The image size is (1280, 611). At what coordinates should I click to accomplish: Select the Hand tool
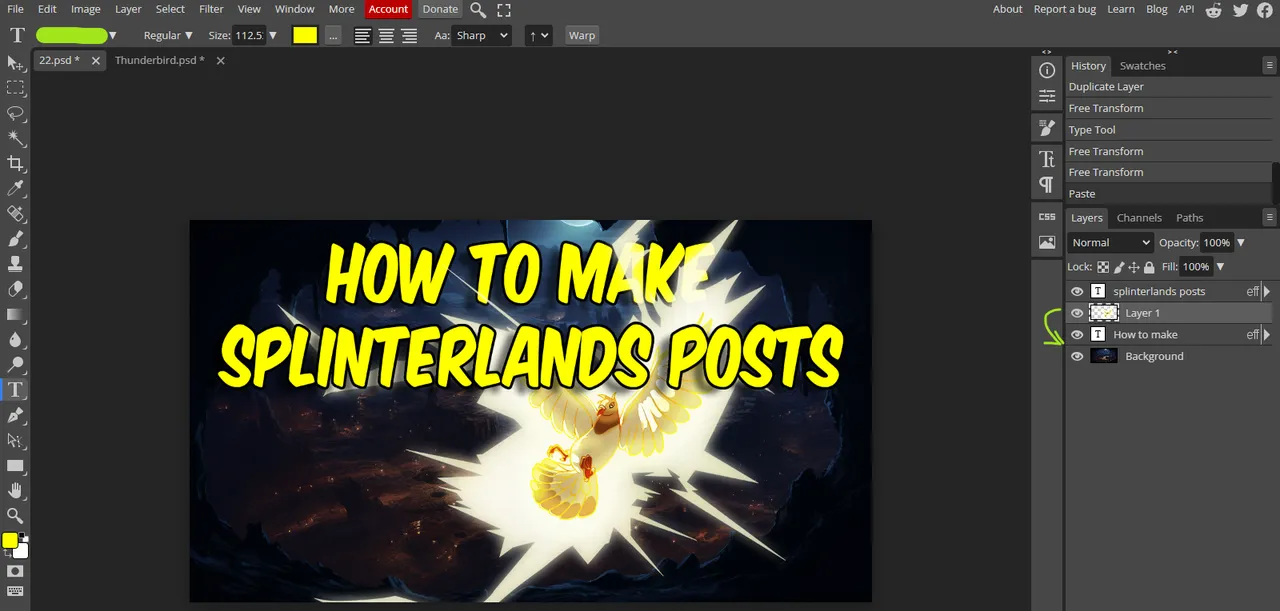[15, 490]
